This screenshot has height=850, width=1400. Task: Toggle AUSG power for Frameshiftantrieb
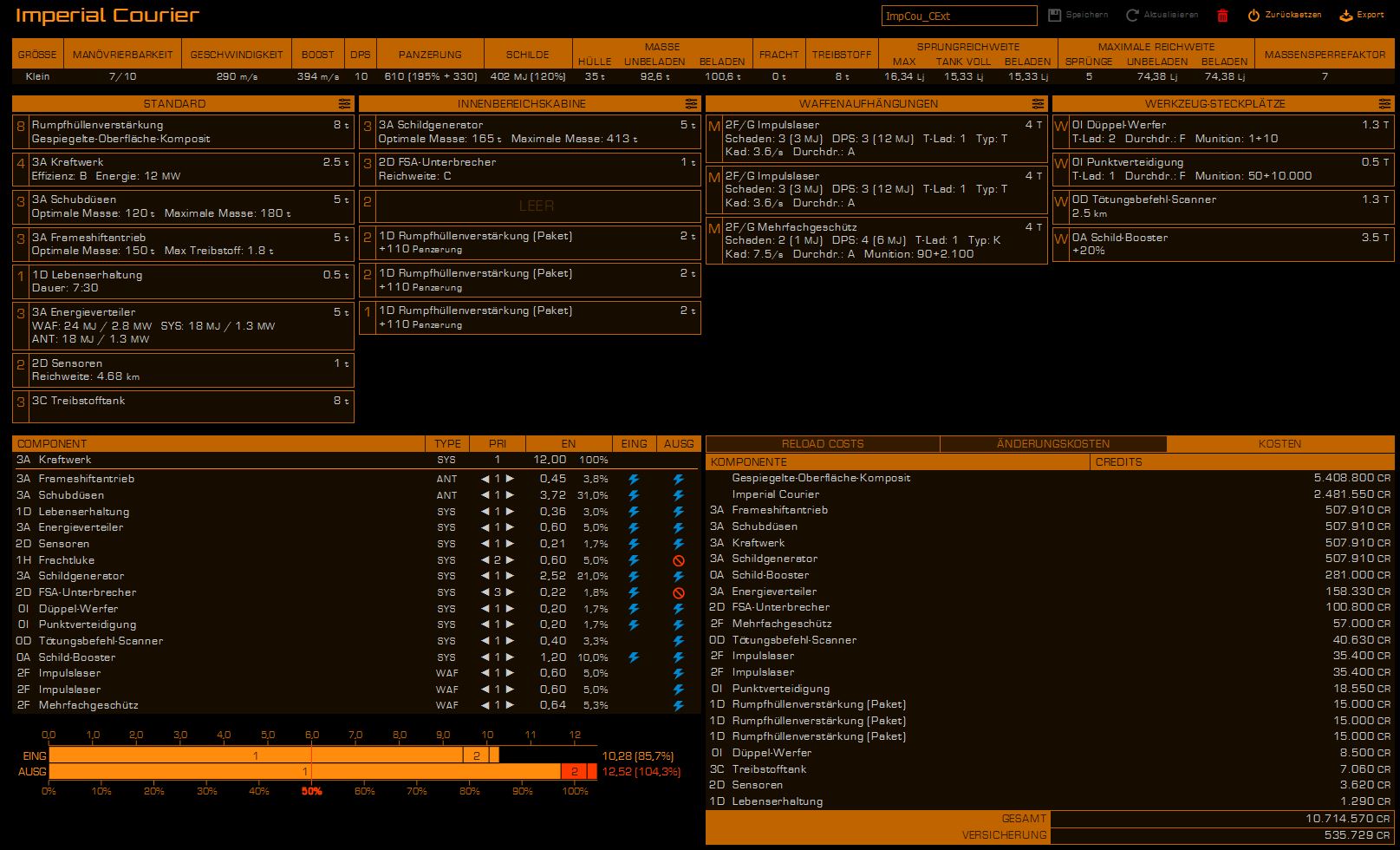pyautogui.click(x=679, y=479)
